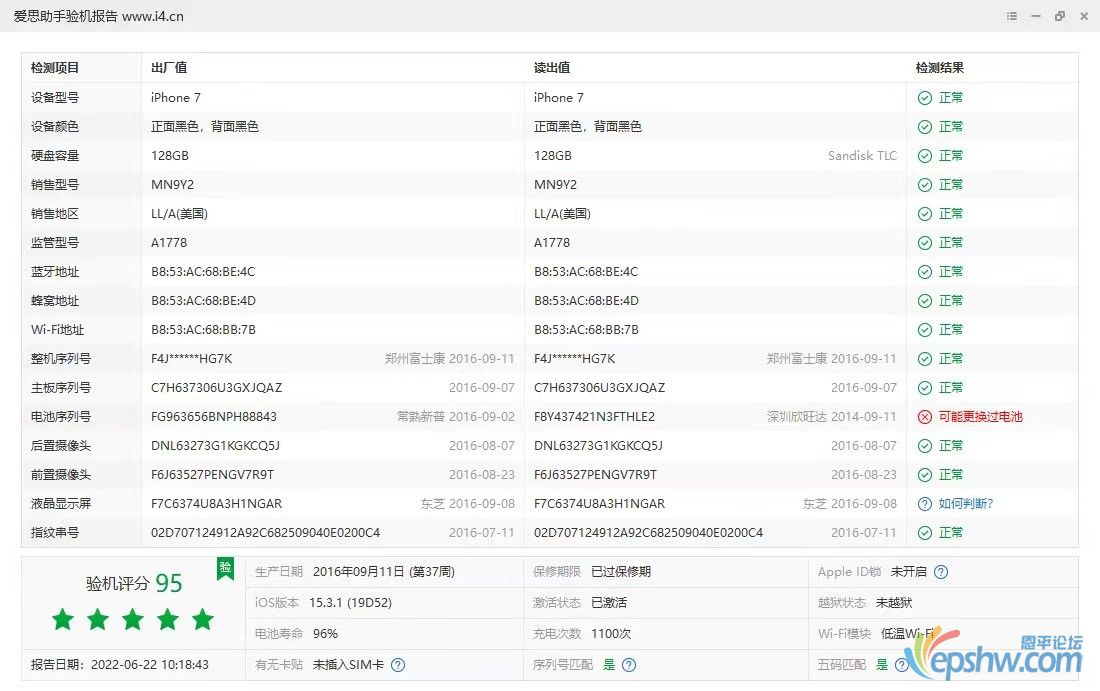Click the question mark icon for 液晶显示屏
The width and height of the screenshot is (1100, 691).
(925, 504)
